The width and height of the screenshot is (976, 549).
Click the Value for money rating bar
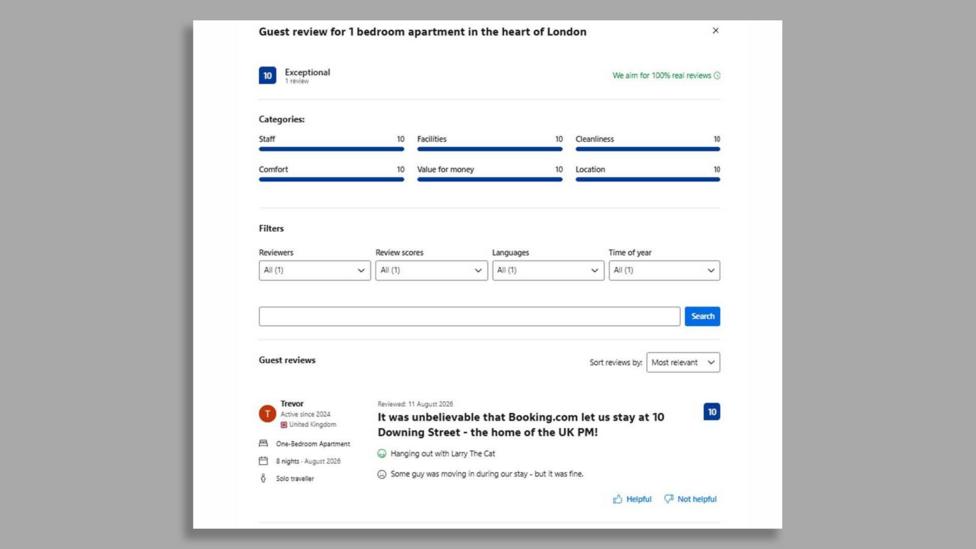(490, 179)
